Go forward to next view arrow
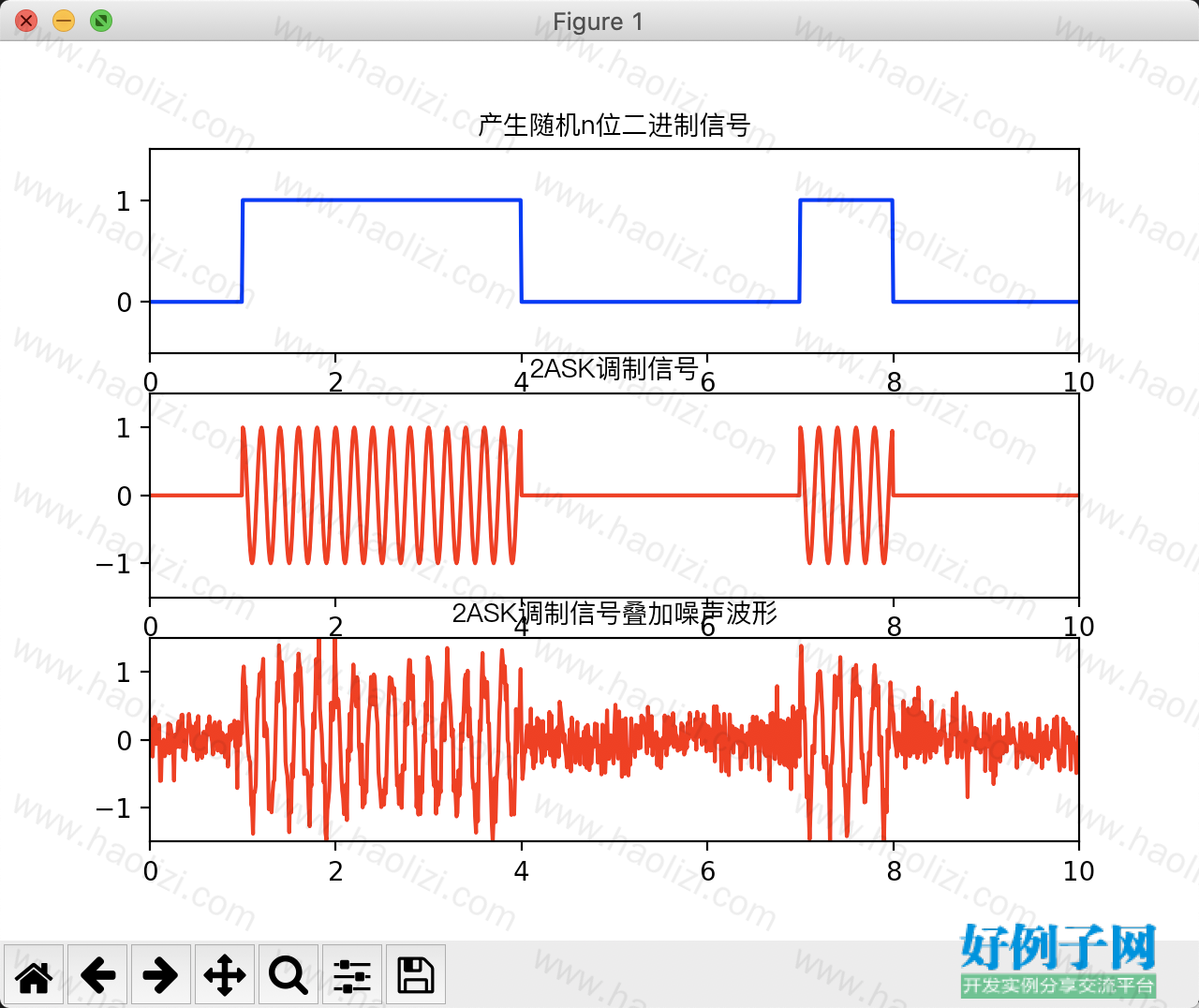The width and height of the screenshot is (1199, 1008). (161, 975)
